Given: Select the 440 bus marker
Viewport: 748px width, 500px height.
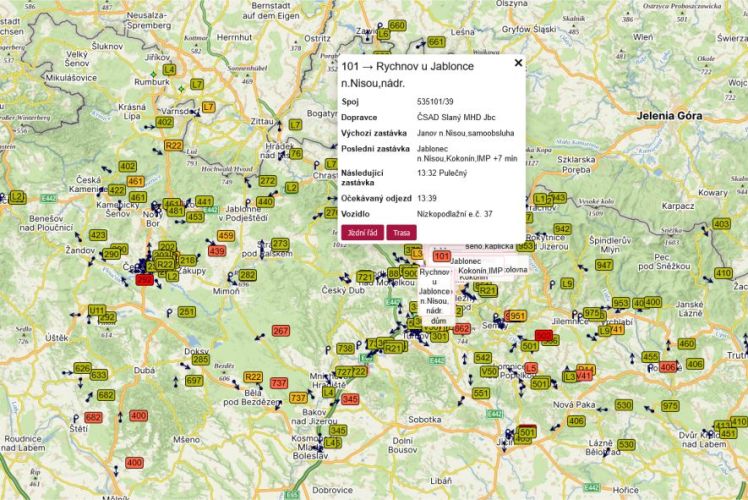Looking at the screenshot, I should [x=265, y=201].
